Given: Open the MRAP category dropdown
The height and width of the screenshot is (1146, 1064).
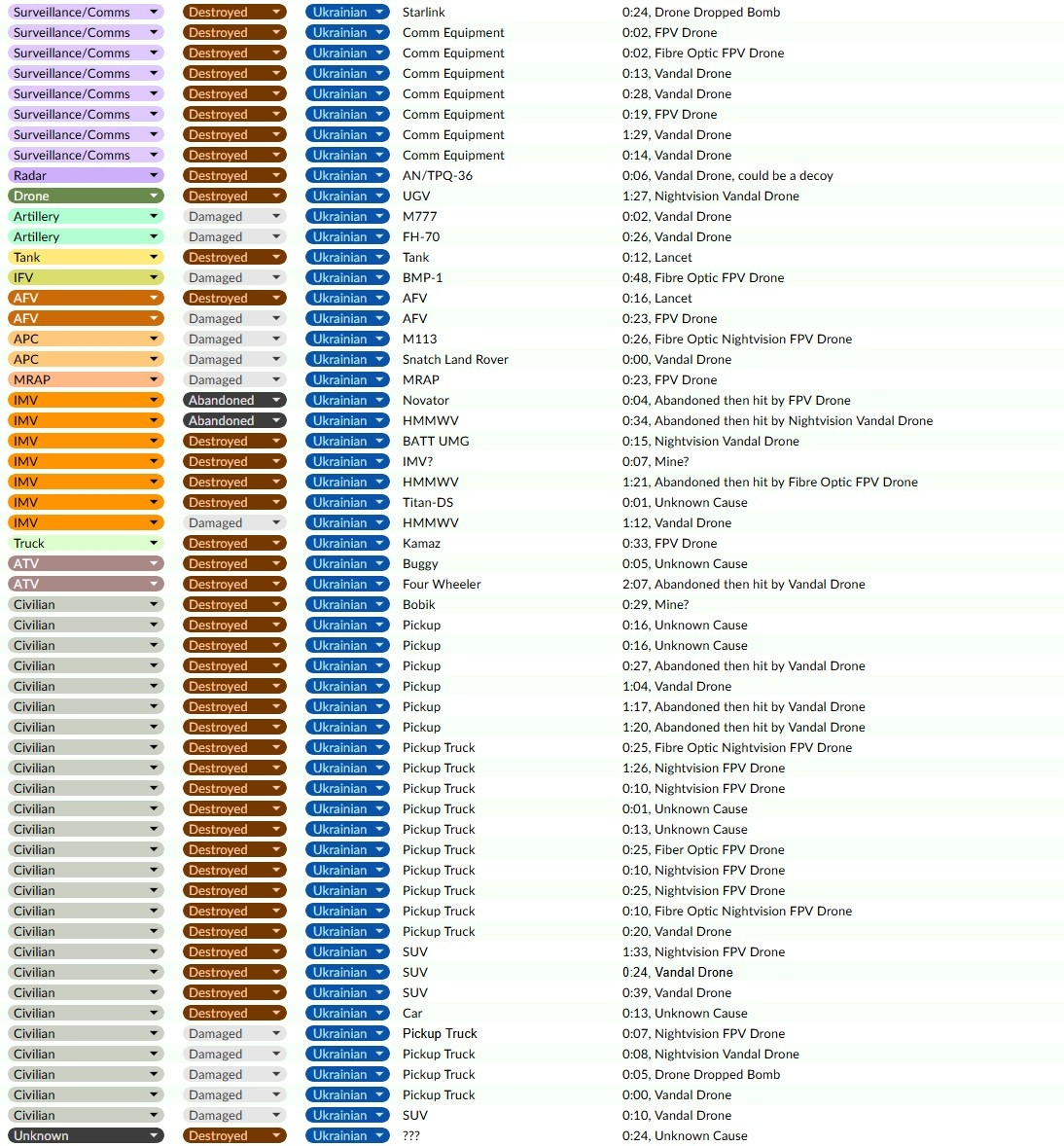Looking at the screenshot, I should 86,380.
